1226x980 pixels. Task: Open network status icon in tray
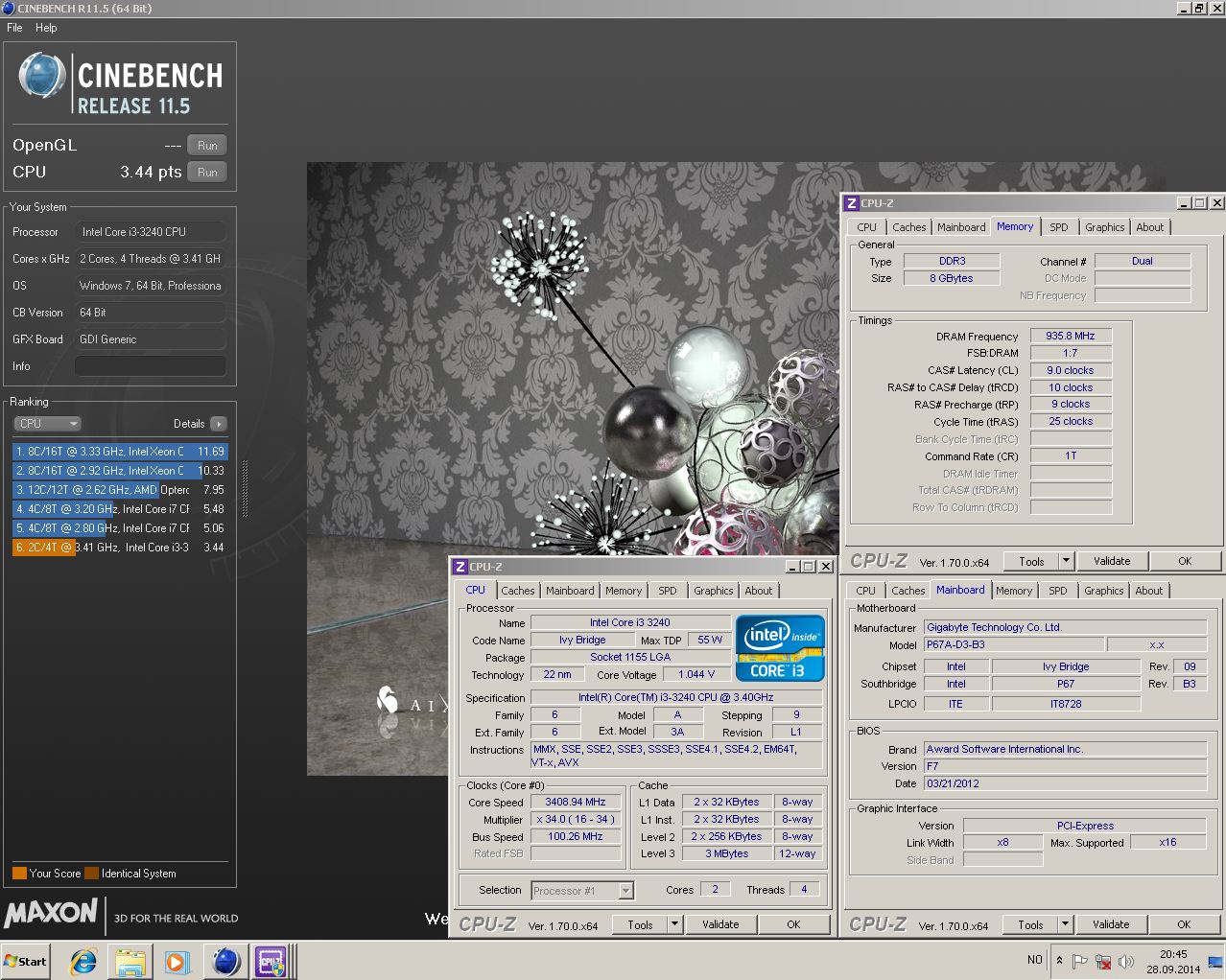coord(1103,961)
